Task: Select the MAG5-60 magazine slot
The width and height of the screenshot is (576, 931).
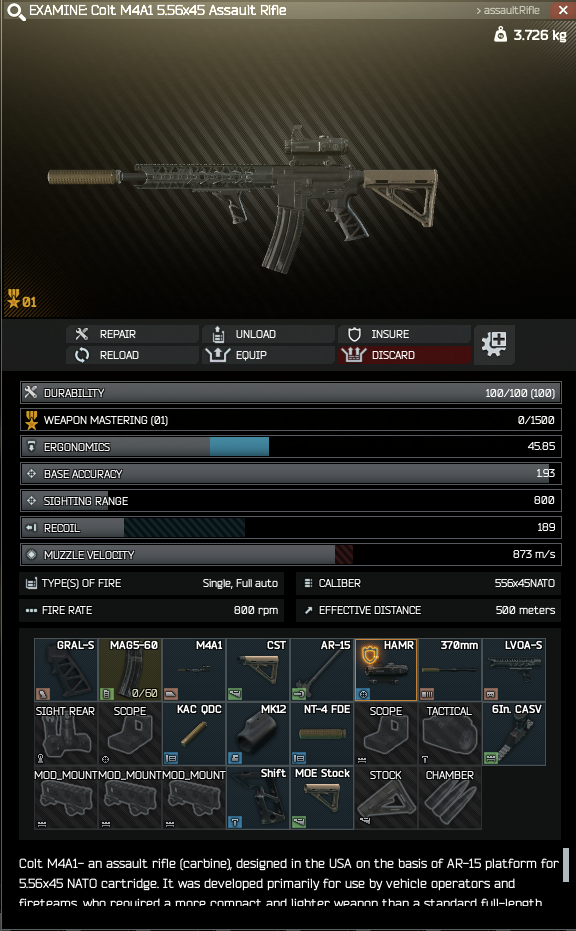Action: [130, 670]
